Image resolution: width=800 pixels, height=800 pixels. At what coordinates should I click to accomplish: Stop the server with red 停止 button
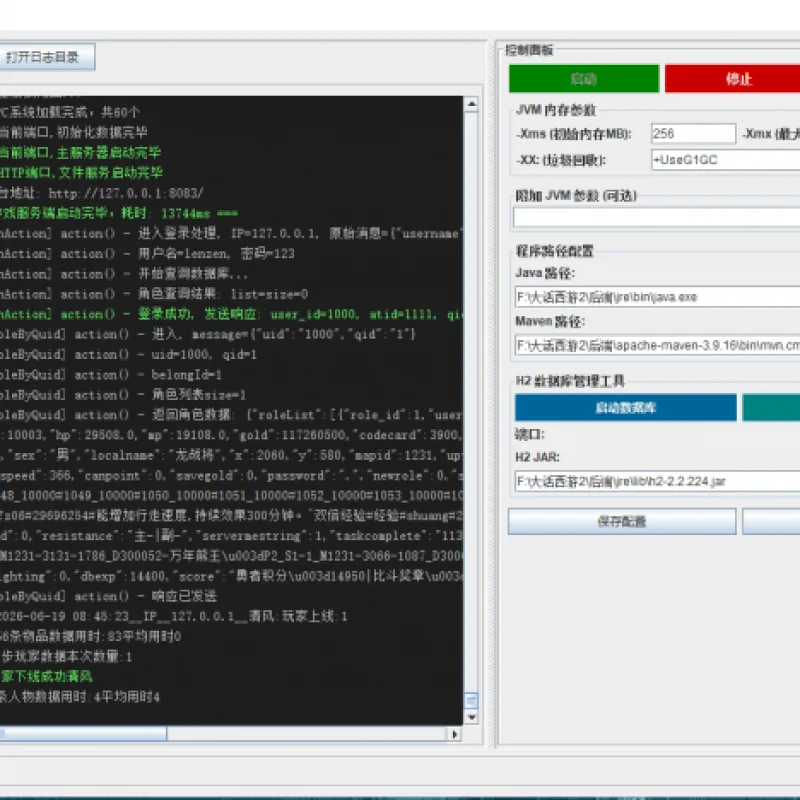click(735, 79)
